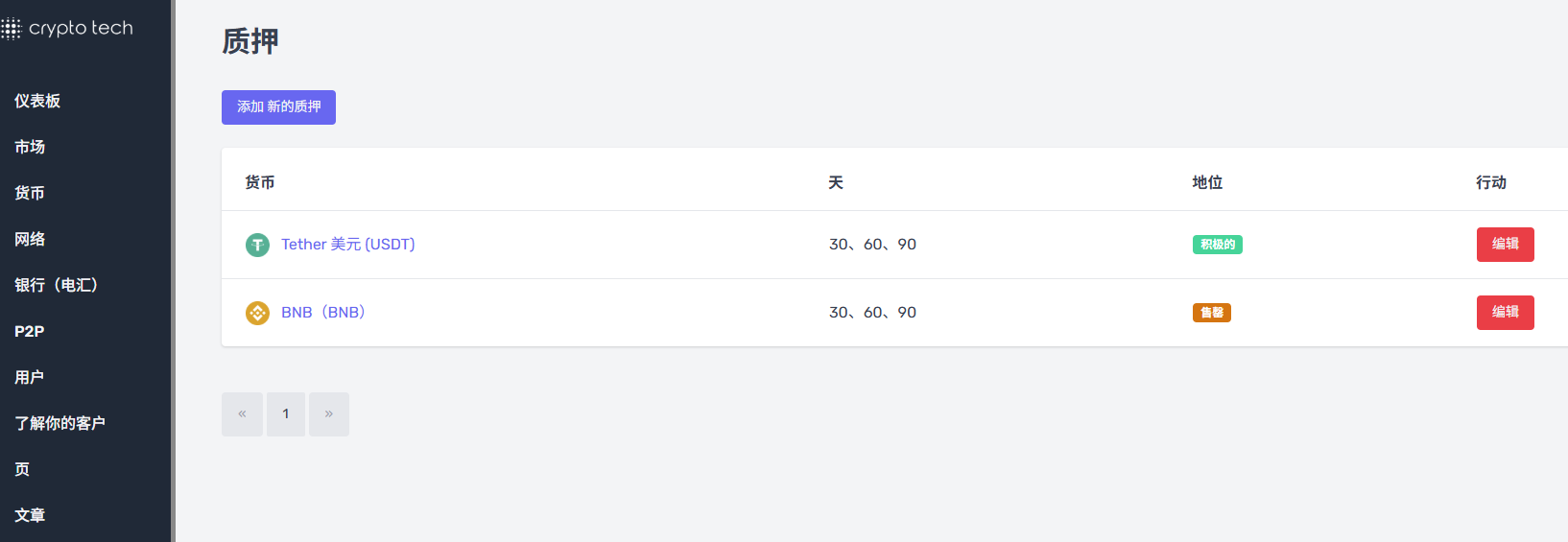The width and height of the screenshot is (1568, 542).
Task: Go to 用户 management in sidebar
Action: (30, 377)
